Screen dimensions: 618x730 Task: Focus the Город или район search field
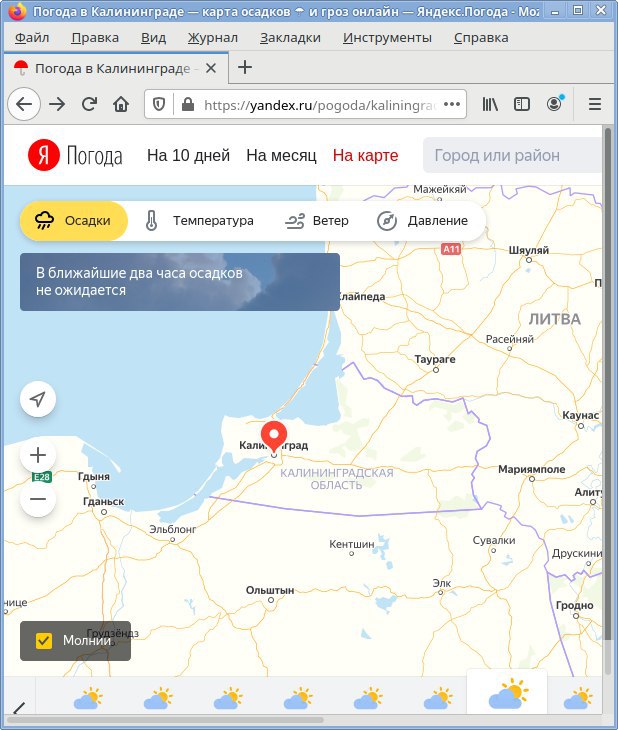click(512, 155)
